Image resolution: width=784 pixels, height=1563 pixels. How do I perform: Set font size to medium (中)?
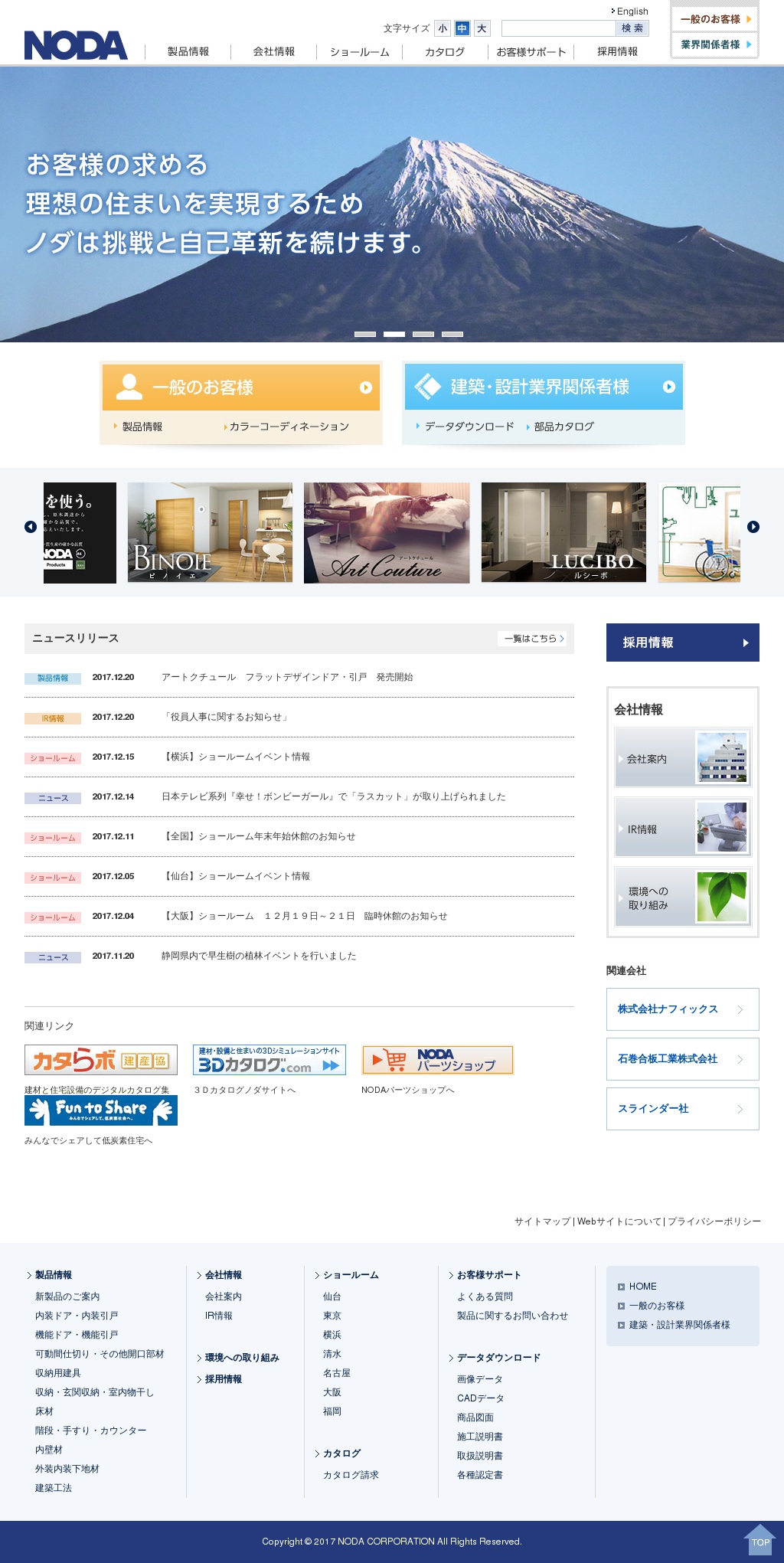[462, 28]
